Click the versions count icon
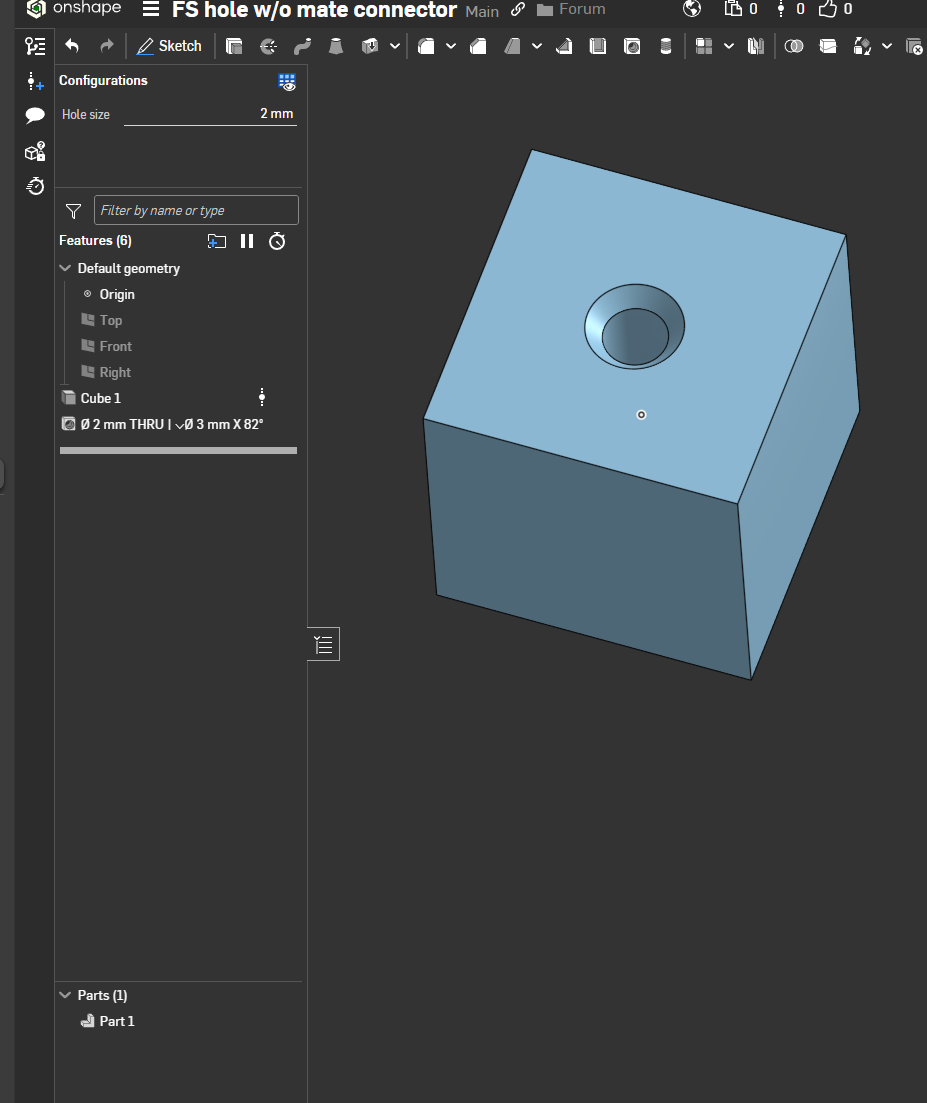The image size is (927, 1103). pos(781,8)
